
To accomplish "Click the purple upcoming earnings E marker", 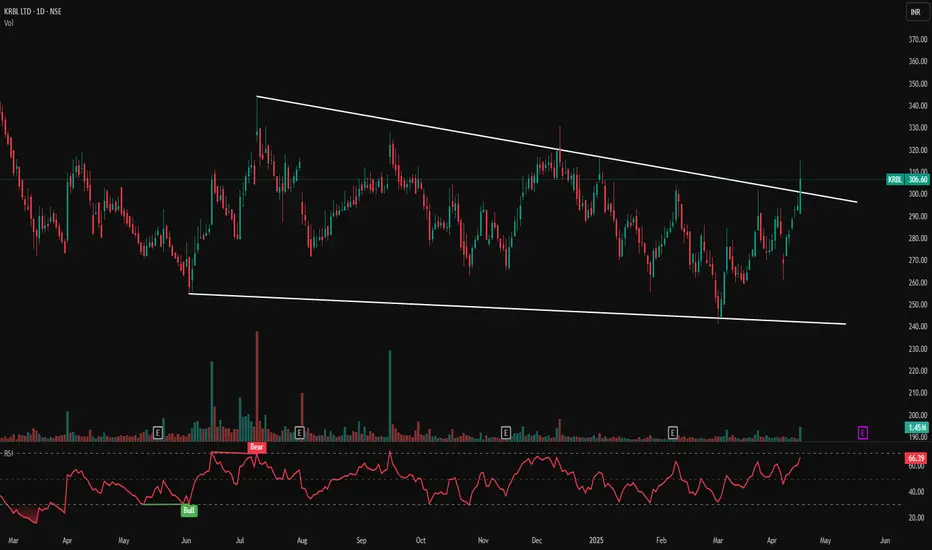I will point(862,433).
